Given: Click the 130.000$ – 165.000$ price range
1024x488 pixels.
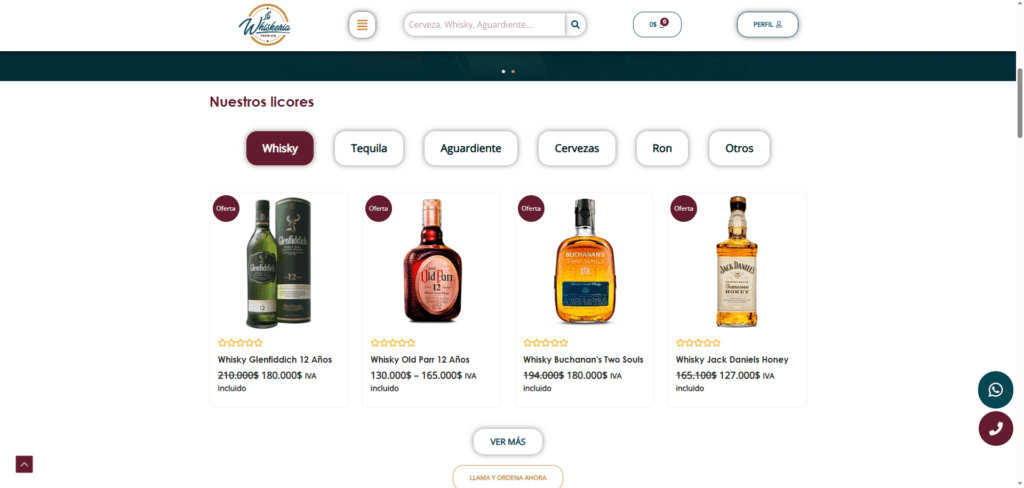Looking at the screenshot, I should tap(416, 376).
